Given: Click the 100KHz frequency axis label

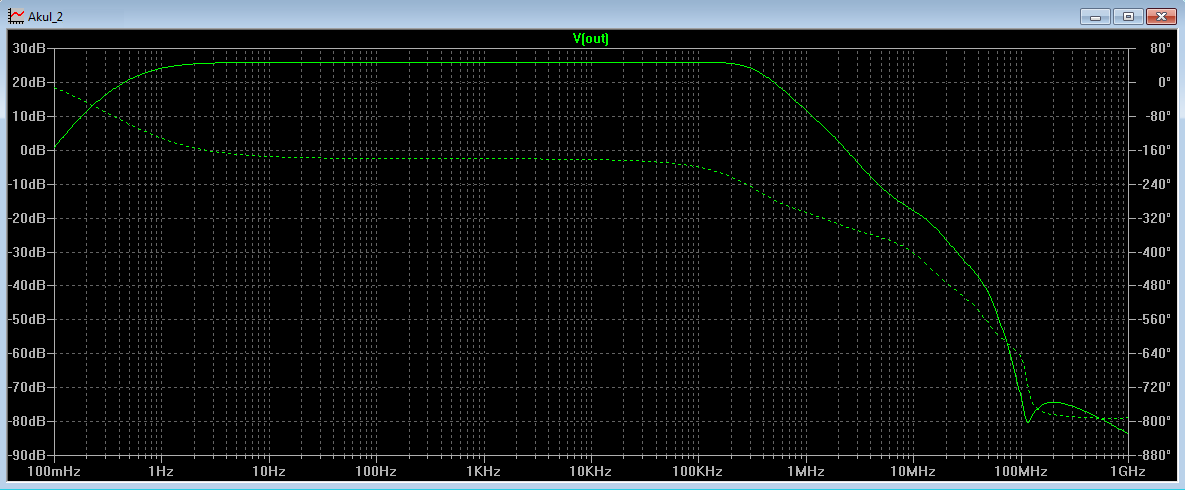Looking at the screenshot, I should [x=698, y=471].
